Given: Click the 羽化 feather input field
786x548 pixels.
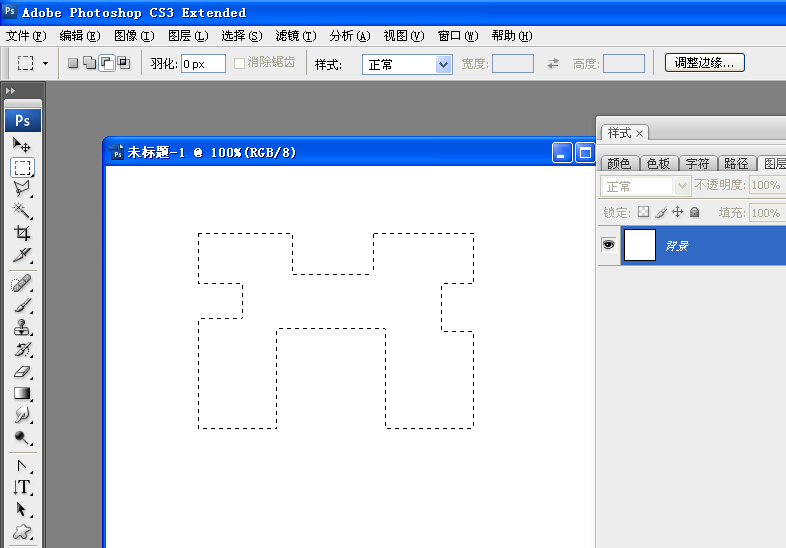Looking at the screenshot, I should coord(203,64).
